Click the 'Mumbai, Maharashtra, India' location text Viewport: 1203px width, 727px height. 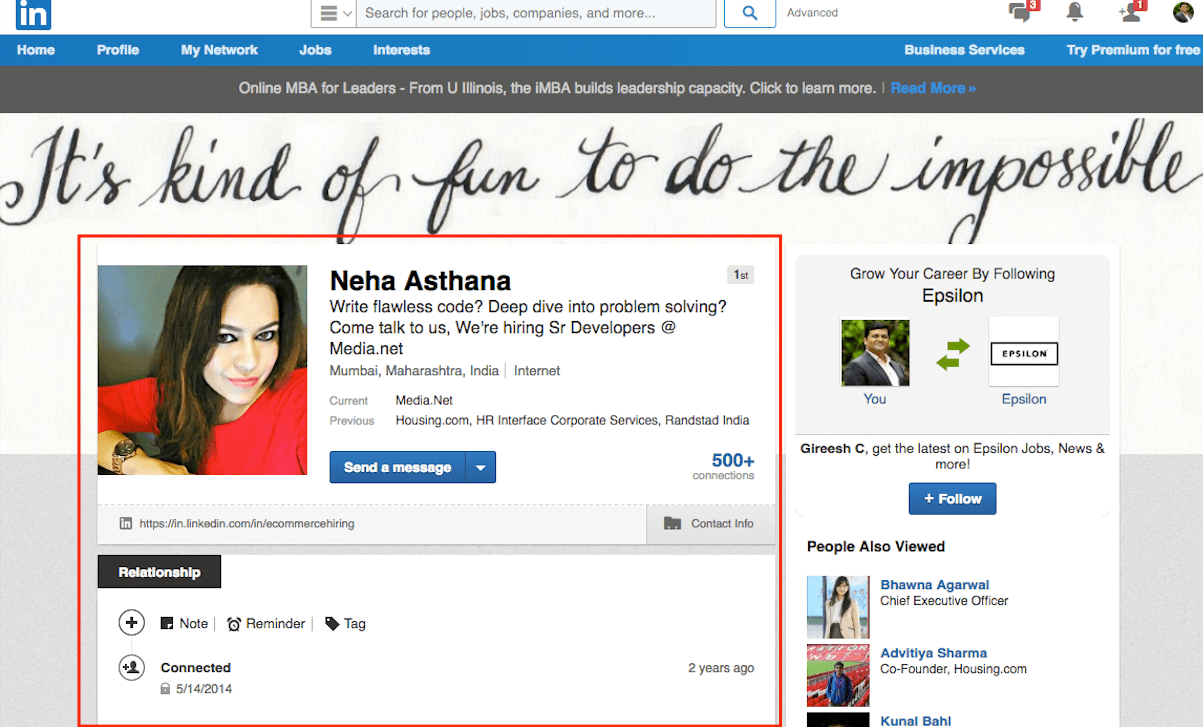tap(414, 371)
